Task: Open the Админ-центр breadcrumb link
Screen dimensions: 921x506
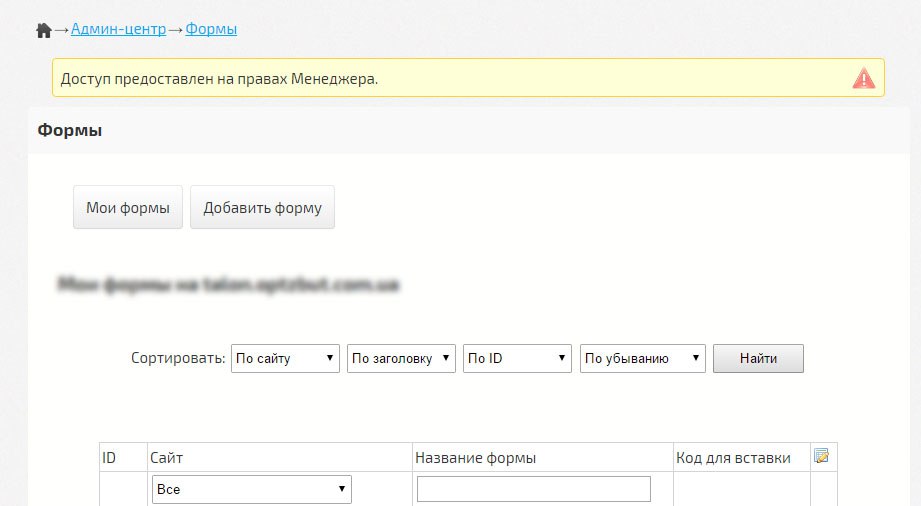Action: 118,29
